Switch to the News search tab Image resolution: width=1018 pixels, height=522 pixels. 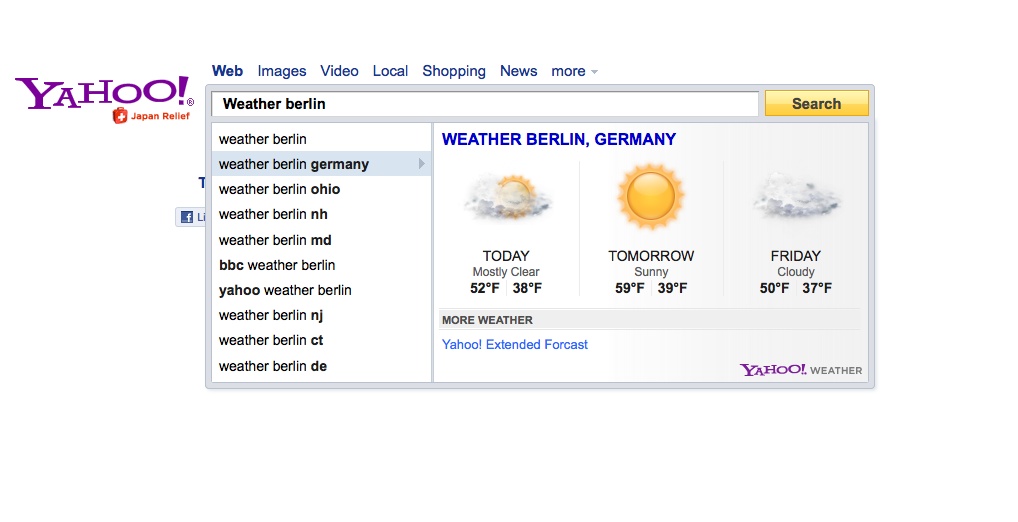[x=518, y=71]
